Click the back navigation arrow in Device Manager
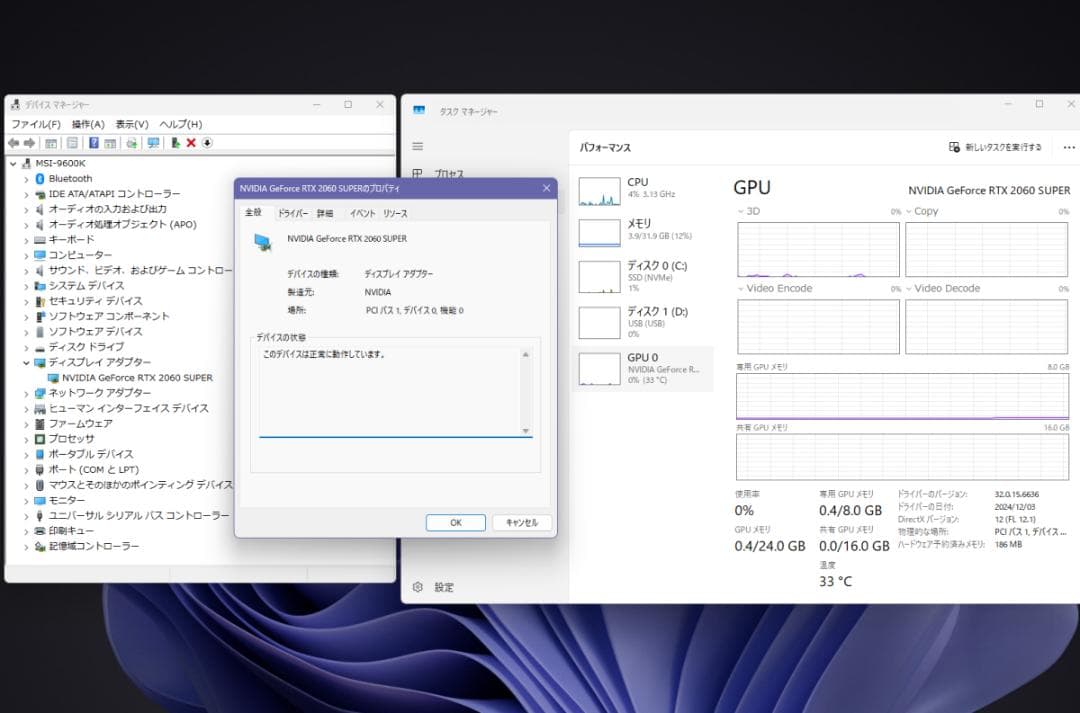 tap(14, 143)
